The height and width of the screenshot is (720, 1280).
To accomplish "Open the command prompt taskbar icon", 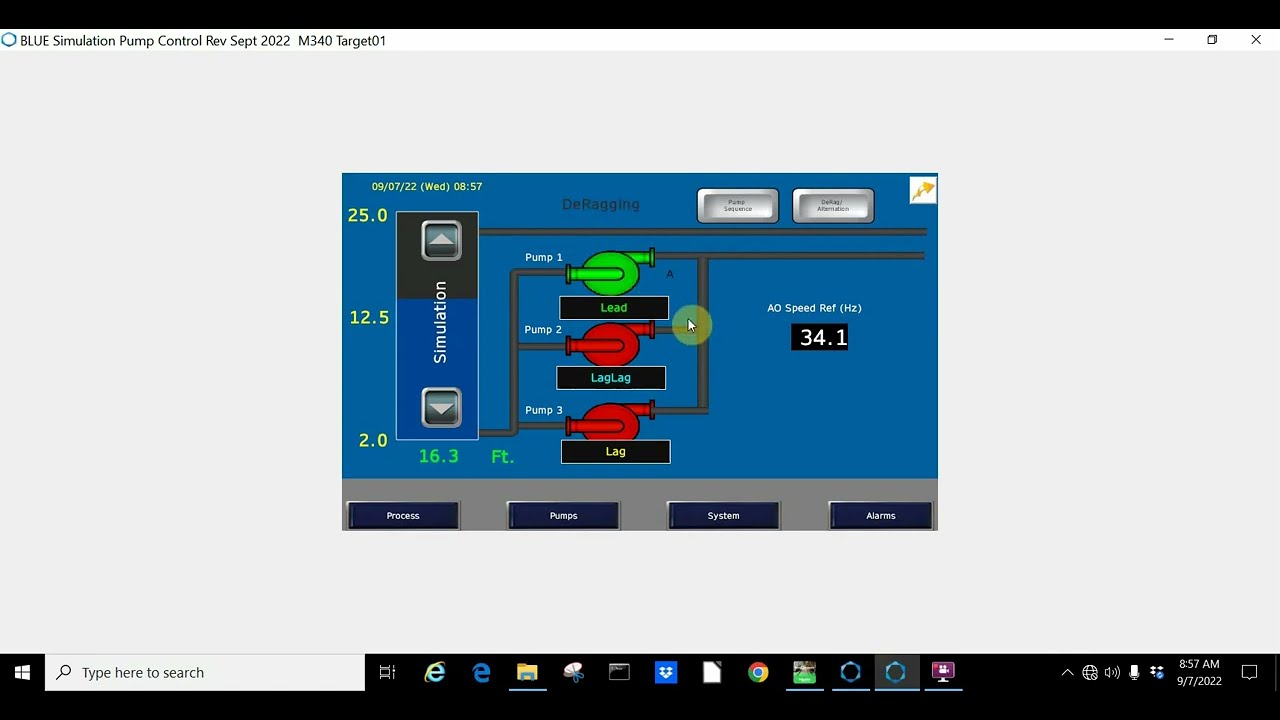I will 619,673.
